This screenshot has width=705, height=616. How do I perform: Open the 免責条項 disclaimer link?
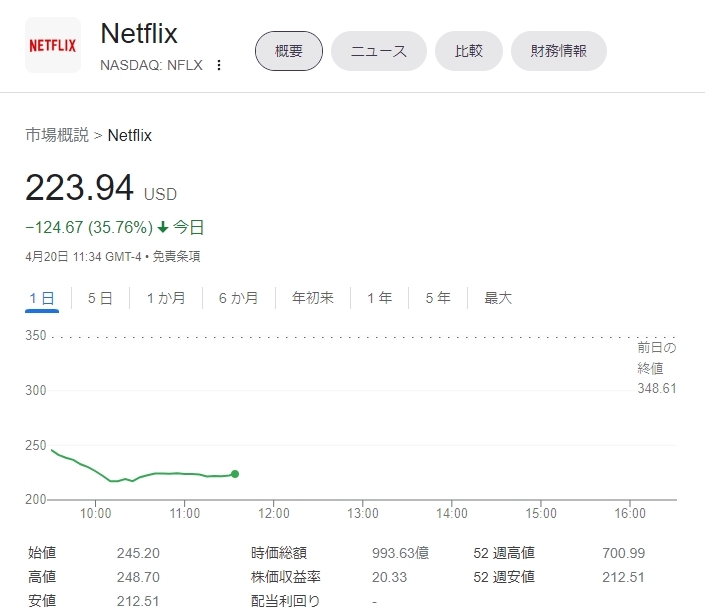[177, 256]
